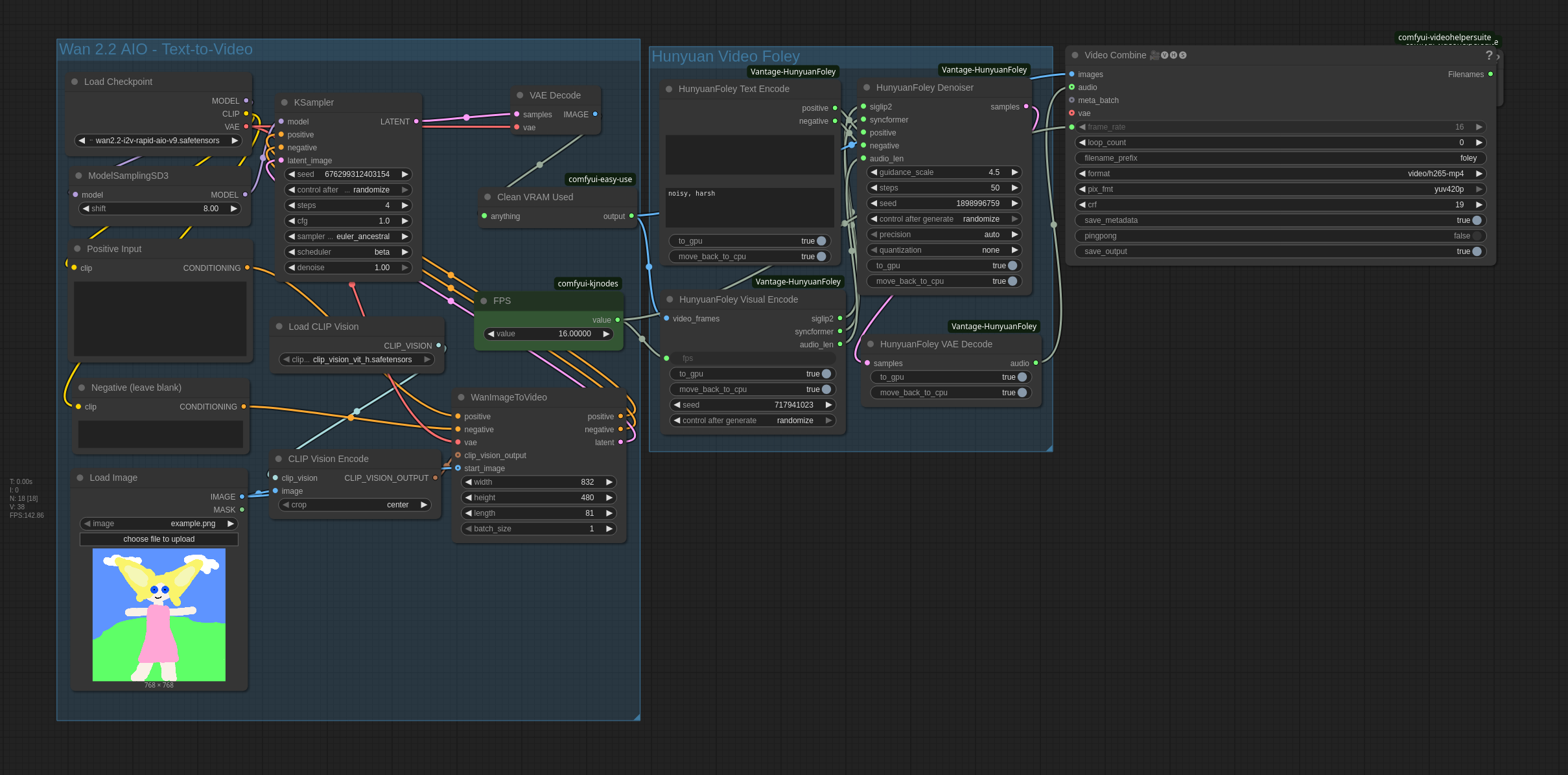Open the wan2.2 checkpoint file selector
This screenshot has height=775, width=1568.
[x=158, y=141]
